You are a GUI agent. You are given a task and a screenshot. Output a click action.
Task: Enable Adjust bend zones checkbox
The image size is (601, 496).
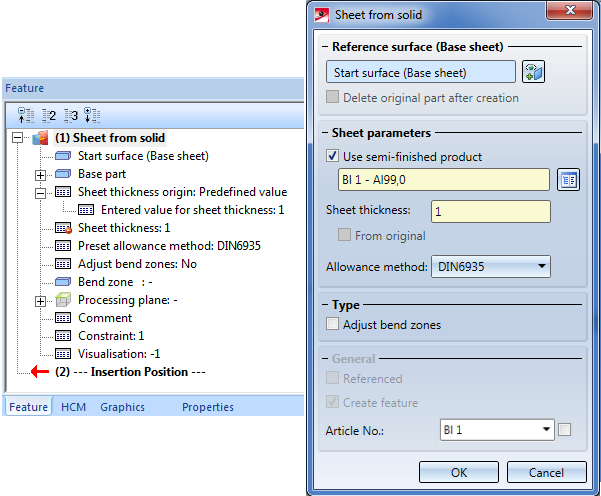(x=333, y=325)
